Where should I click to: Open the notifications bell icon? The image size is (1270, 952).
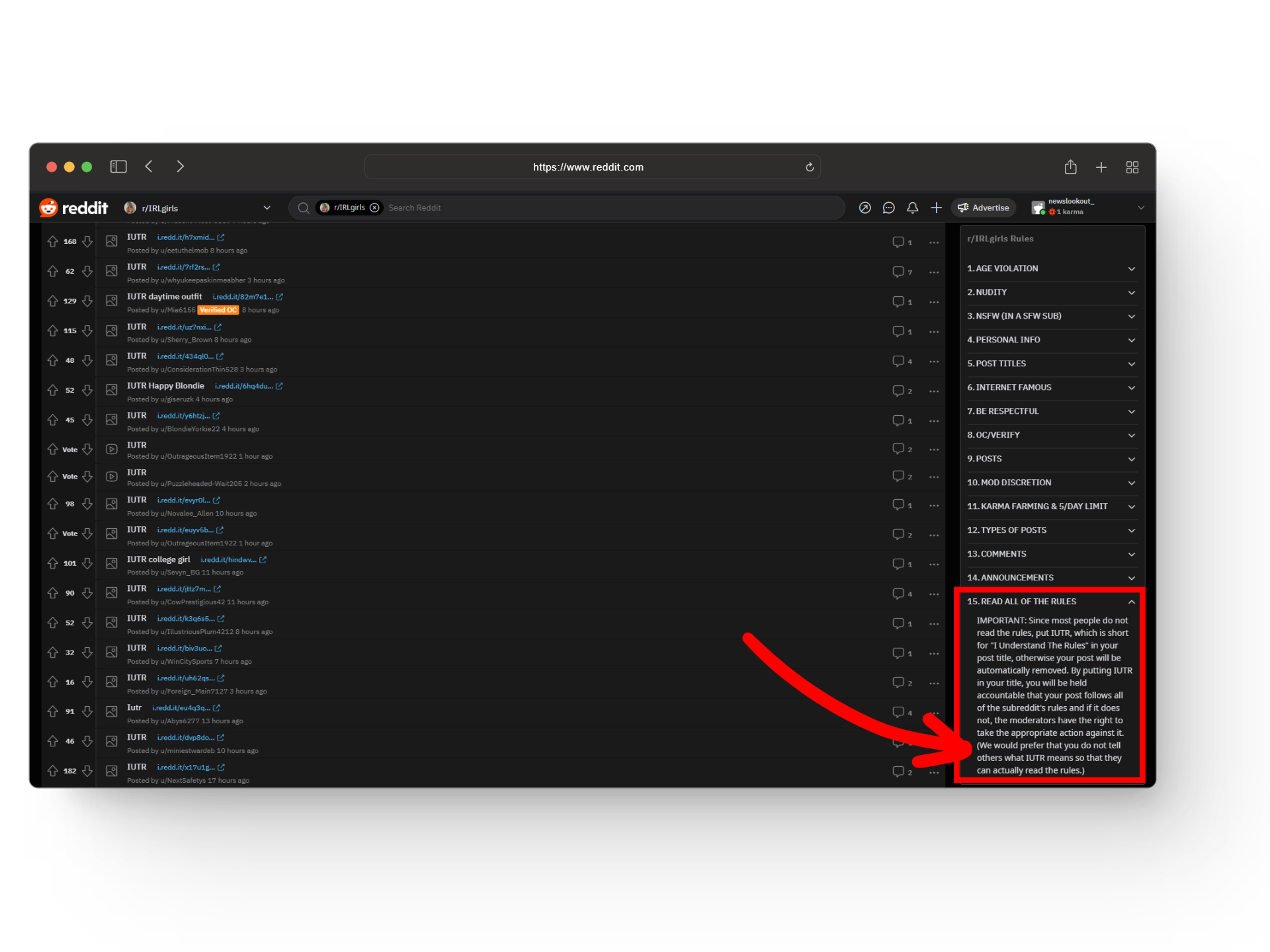[912, 208]
